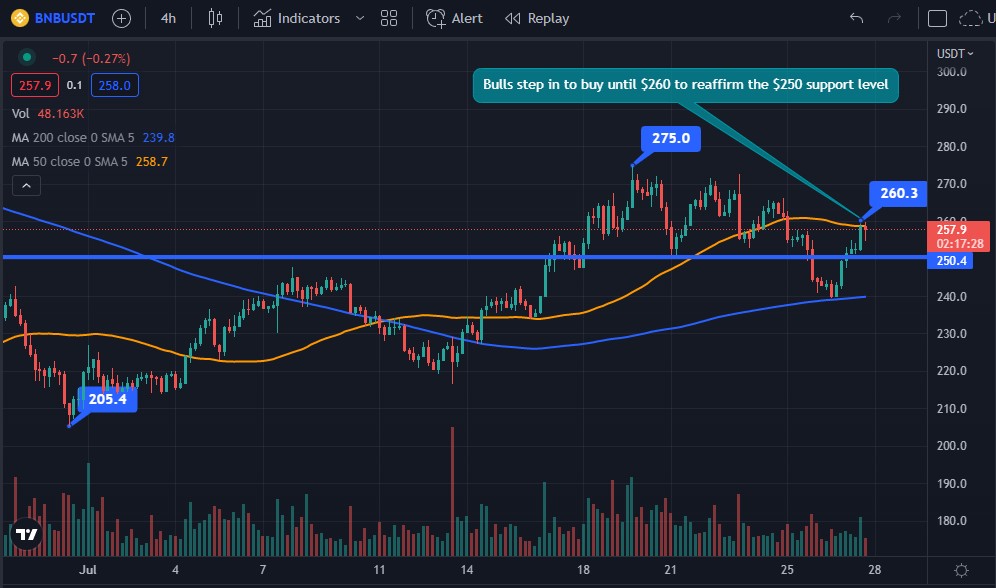Click the Jul date on time axis
This screenshot has width=996, height=588.
(88, 570)
